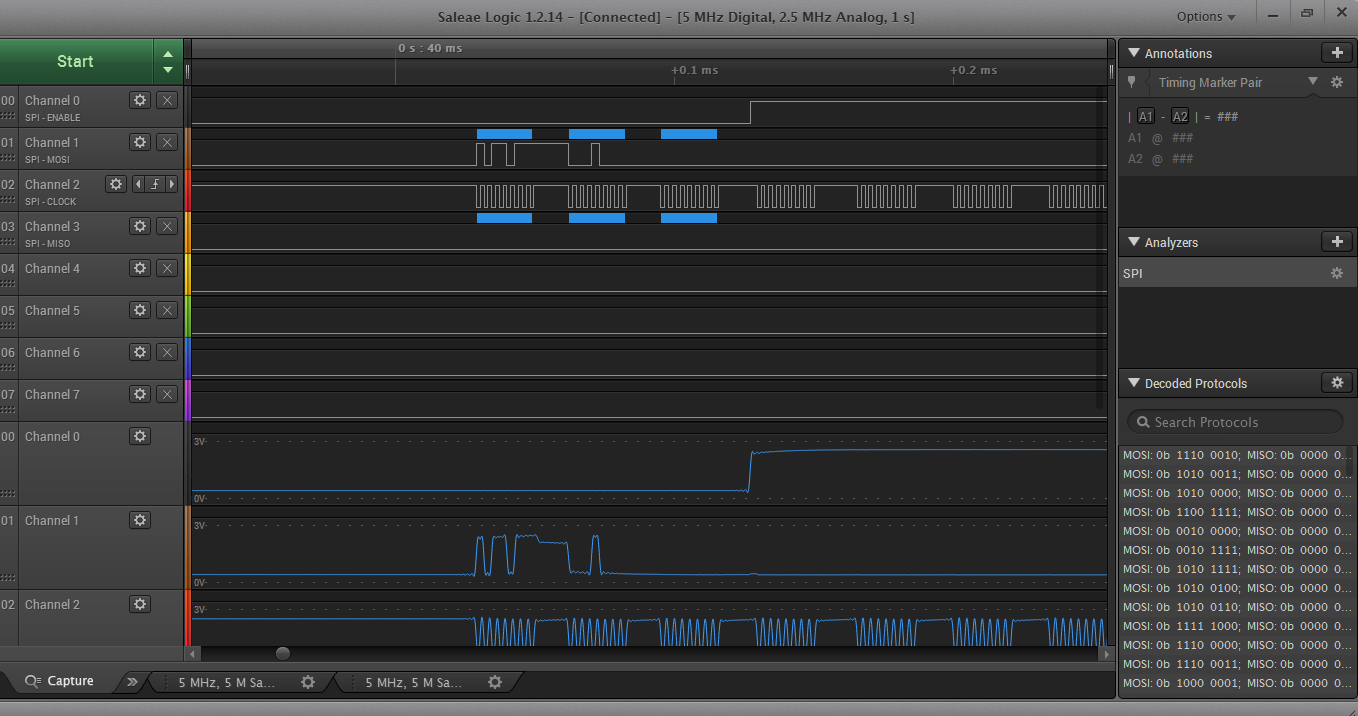Image resolution: width=1358 pixels, height=716 pixels.
Task: Open Timing Marker Pair dropdown arrow
Action: [x=1313, y=82]
